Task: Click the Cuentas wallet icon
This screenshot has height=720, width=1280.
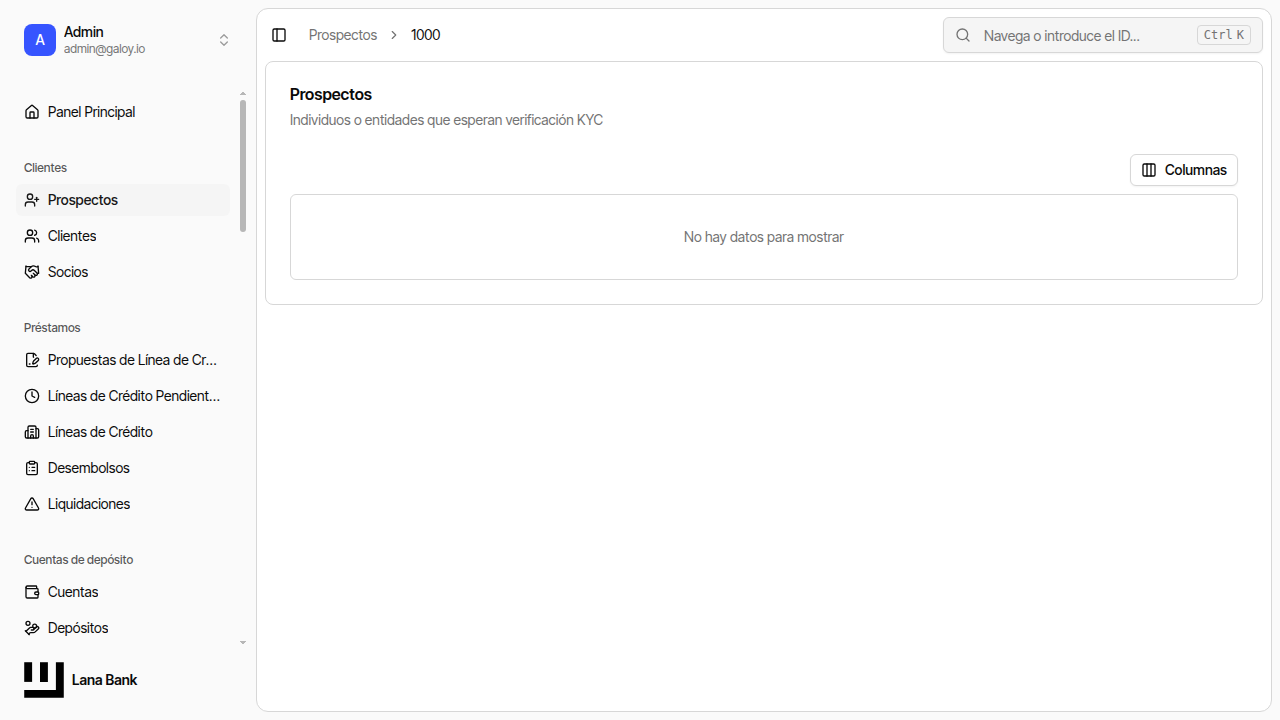Action: coord(32,592)
